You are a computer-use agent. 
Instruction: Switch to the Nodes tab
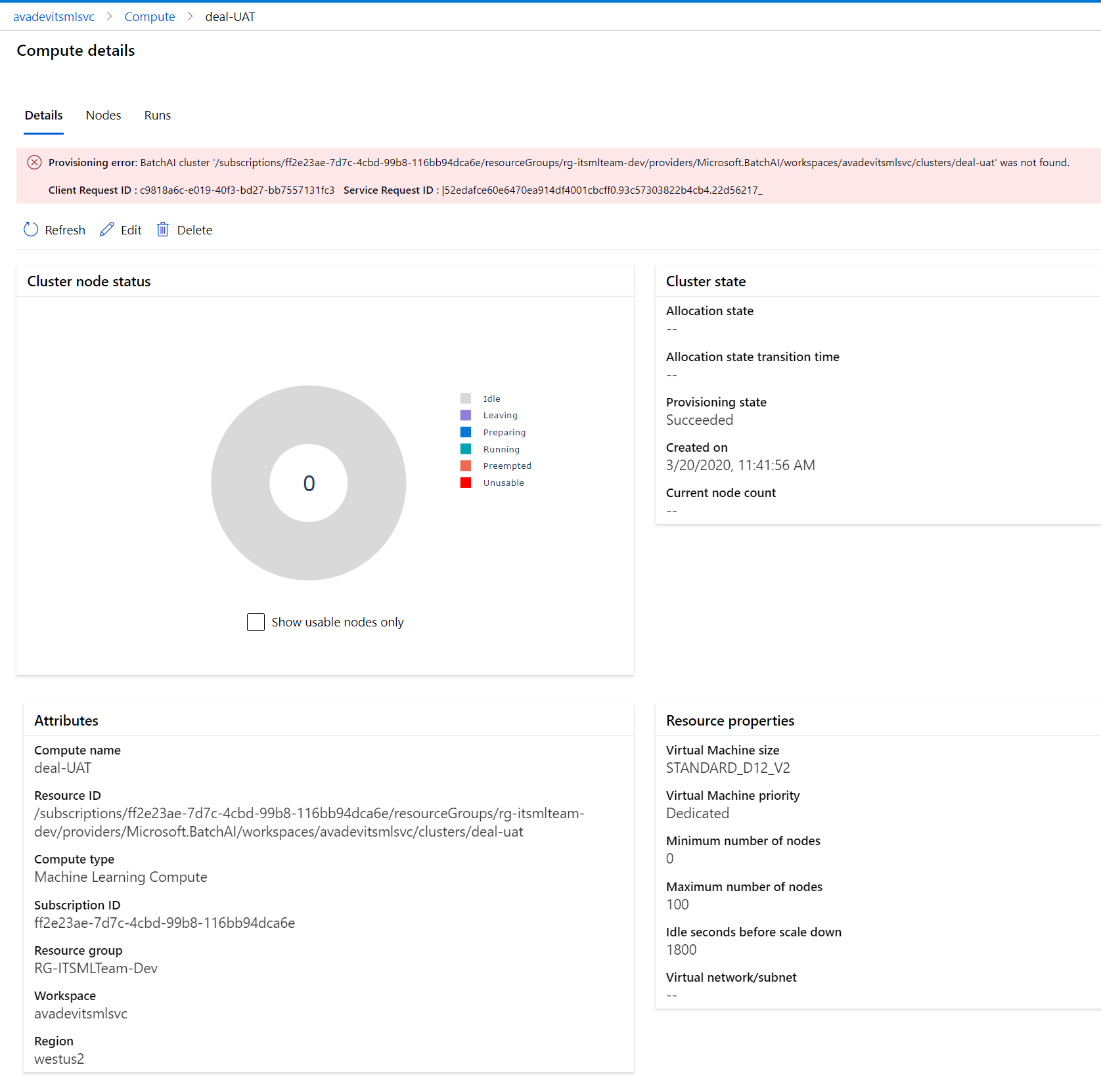103,115
